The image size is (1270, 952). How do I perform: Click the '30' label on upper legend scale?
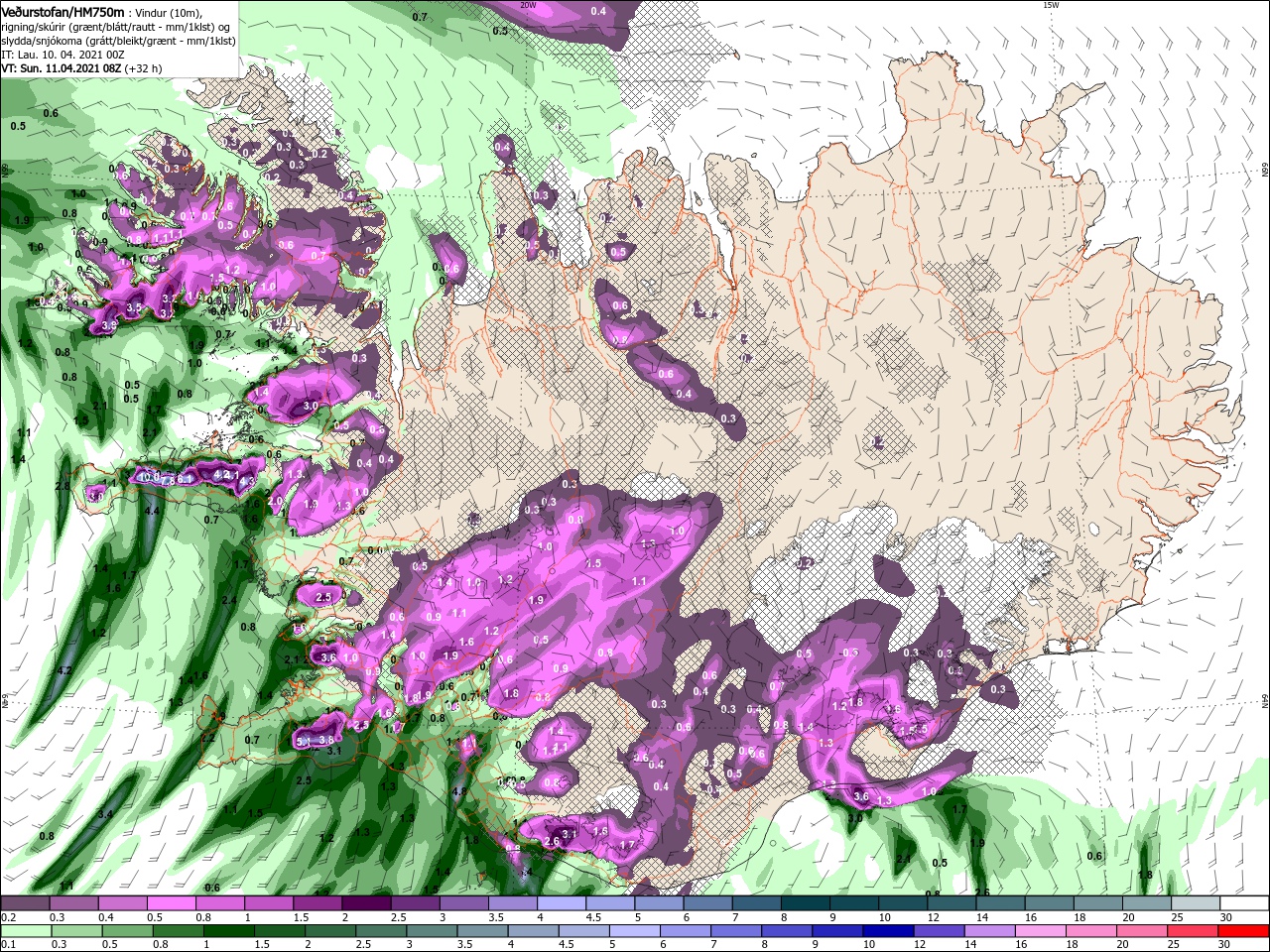[1226, 917]
